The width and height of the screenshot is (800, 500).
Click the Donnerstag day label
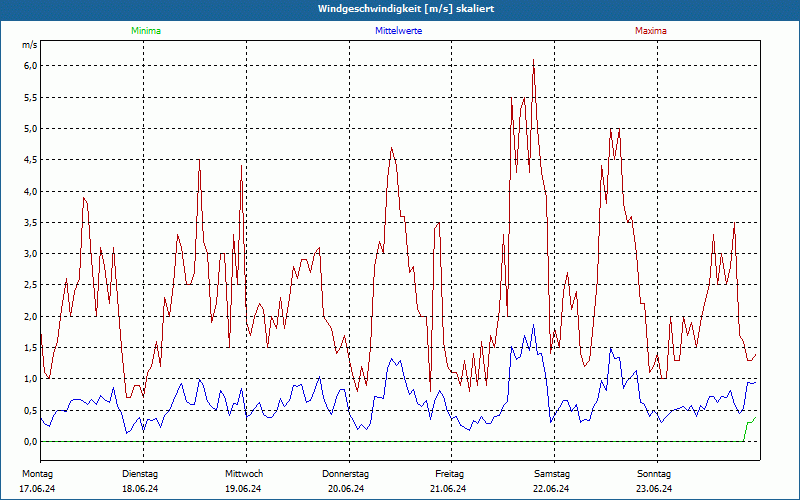point(345,474)
